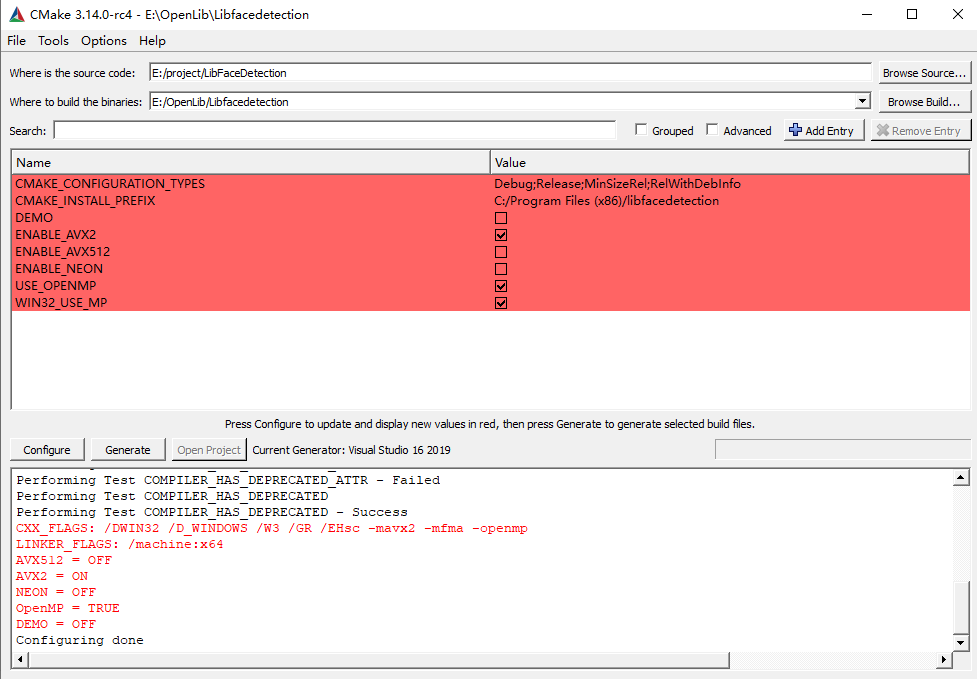Click the Debug;Release;MinSizeRel;RelWithDebInfo value
Image resolution: width=977 pixels, height=679 pixels.
tap(617, 184)
